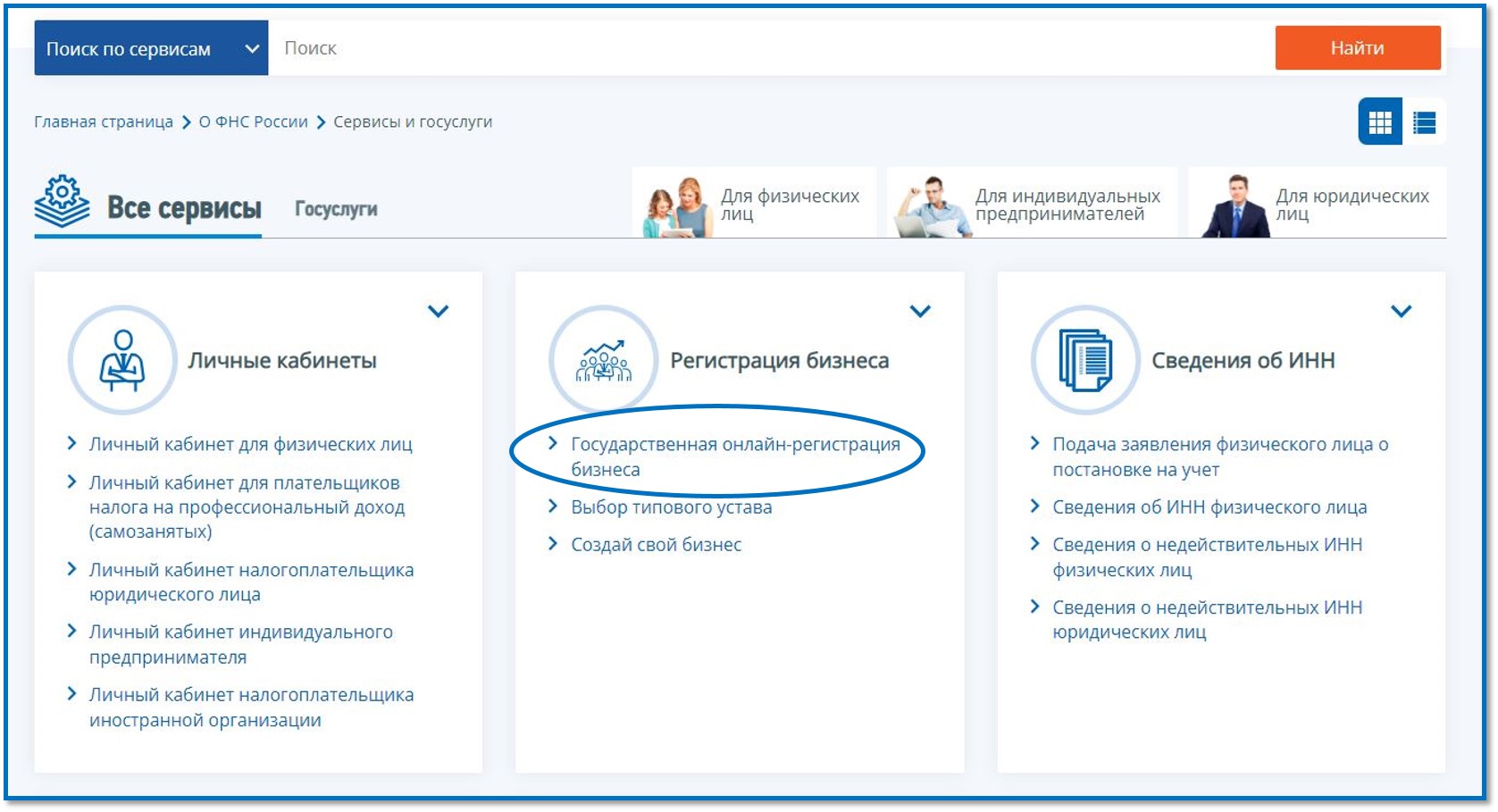
Task: Open Сведения об ИНН физического лица link
Action: [x=1209, y=507]
